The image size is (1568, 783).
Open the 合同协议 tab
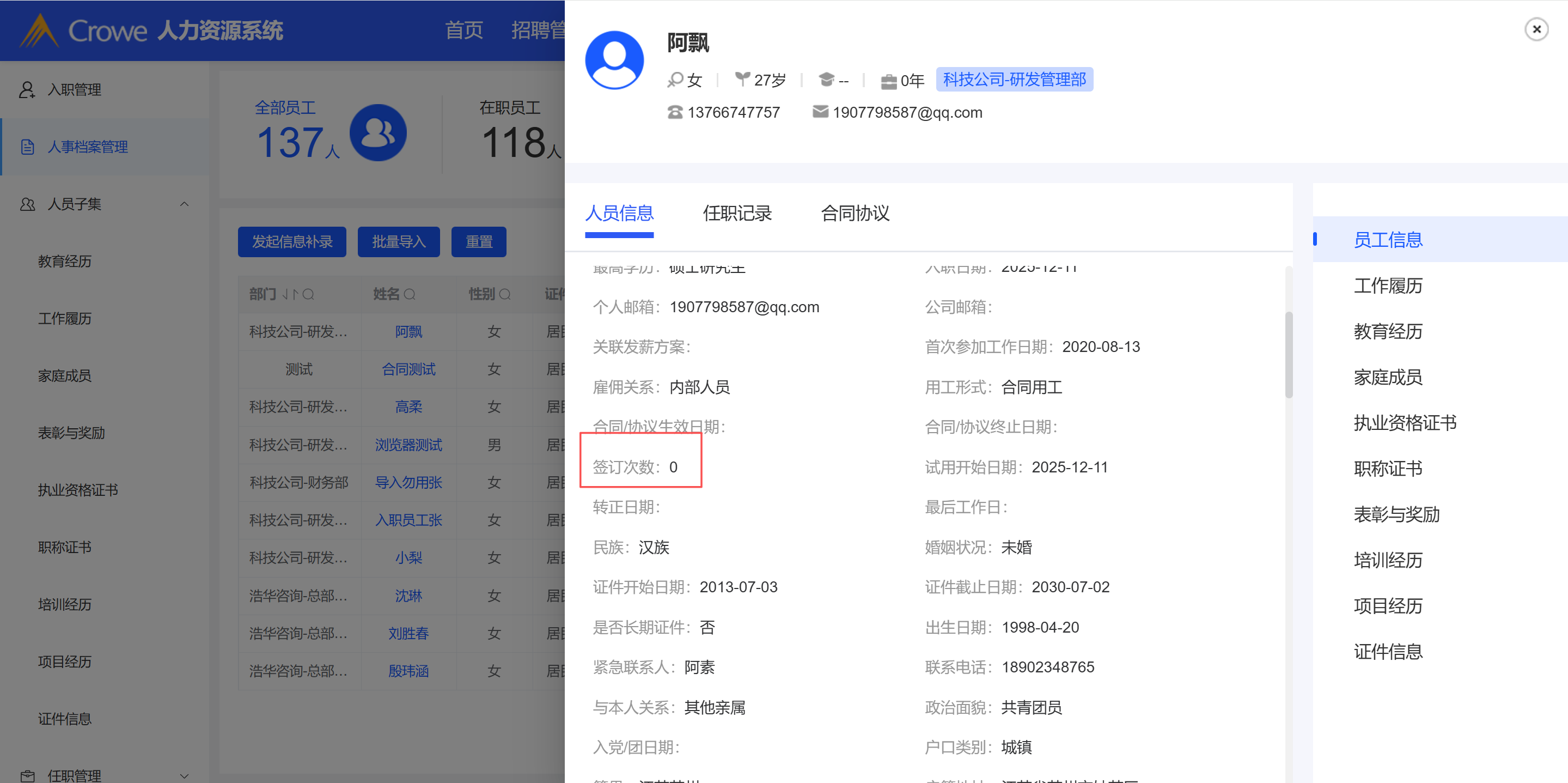click(x=855, y=213)
